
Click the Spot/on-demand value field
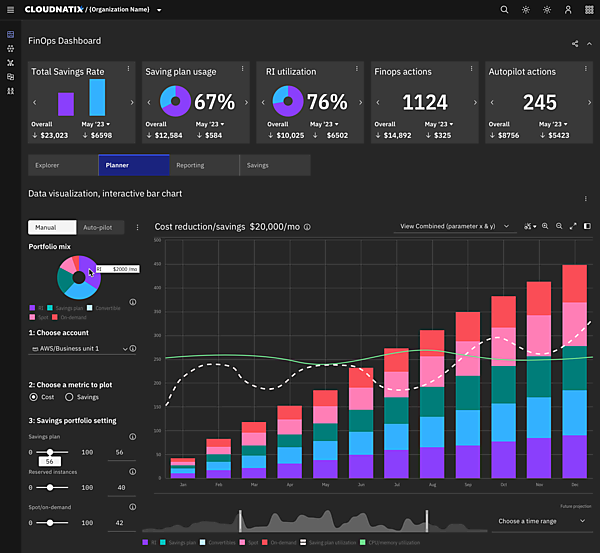(120, 523)
